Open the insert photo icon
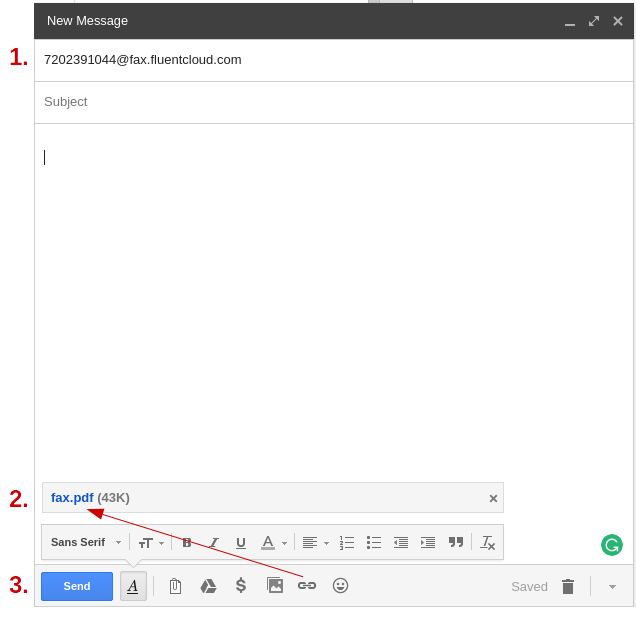The height and width of the screenshot is (629, 636). point(275,586)
